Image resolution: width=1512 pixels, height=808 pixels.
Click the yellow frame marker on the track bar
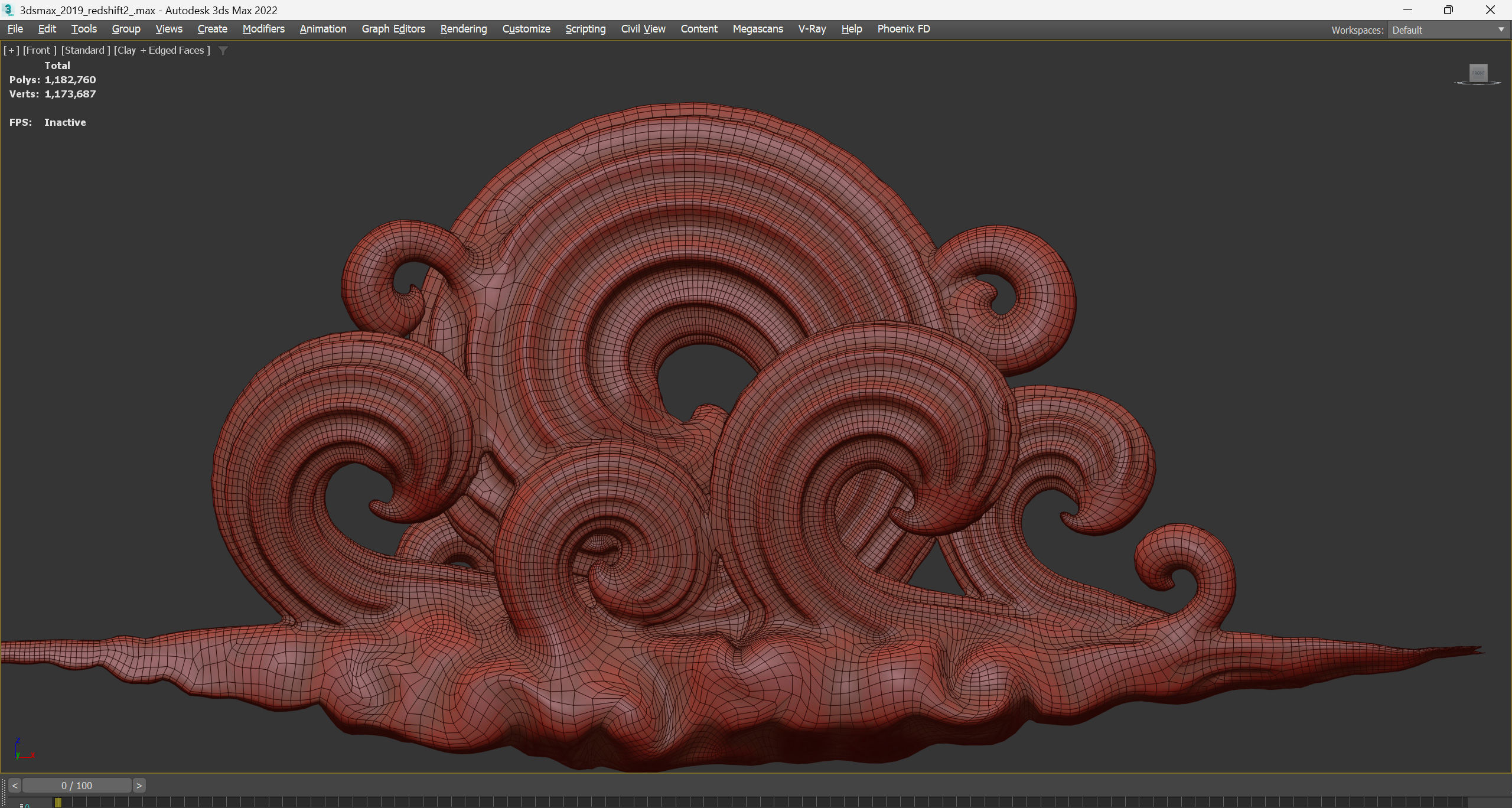pyautogui.click(x=58, y=803)
